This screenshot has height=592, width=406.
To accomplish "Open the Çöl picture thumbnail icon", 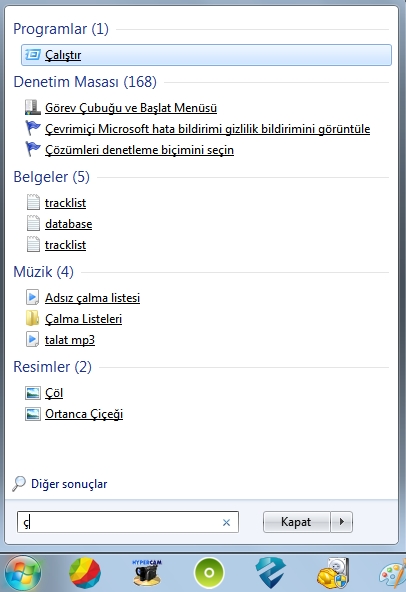I will point(32,393).
